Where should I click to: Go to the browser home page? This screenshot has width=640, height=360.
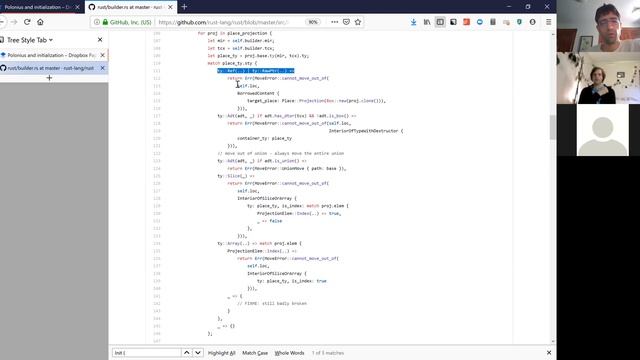pos(40,22)
